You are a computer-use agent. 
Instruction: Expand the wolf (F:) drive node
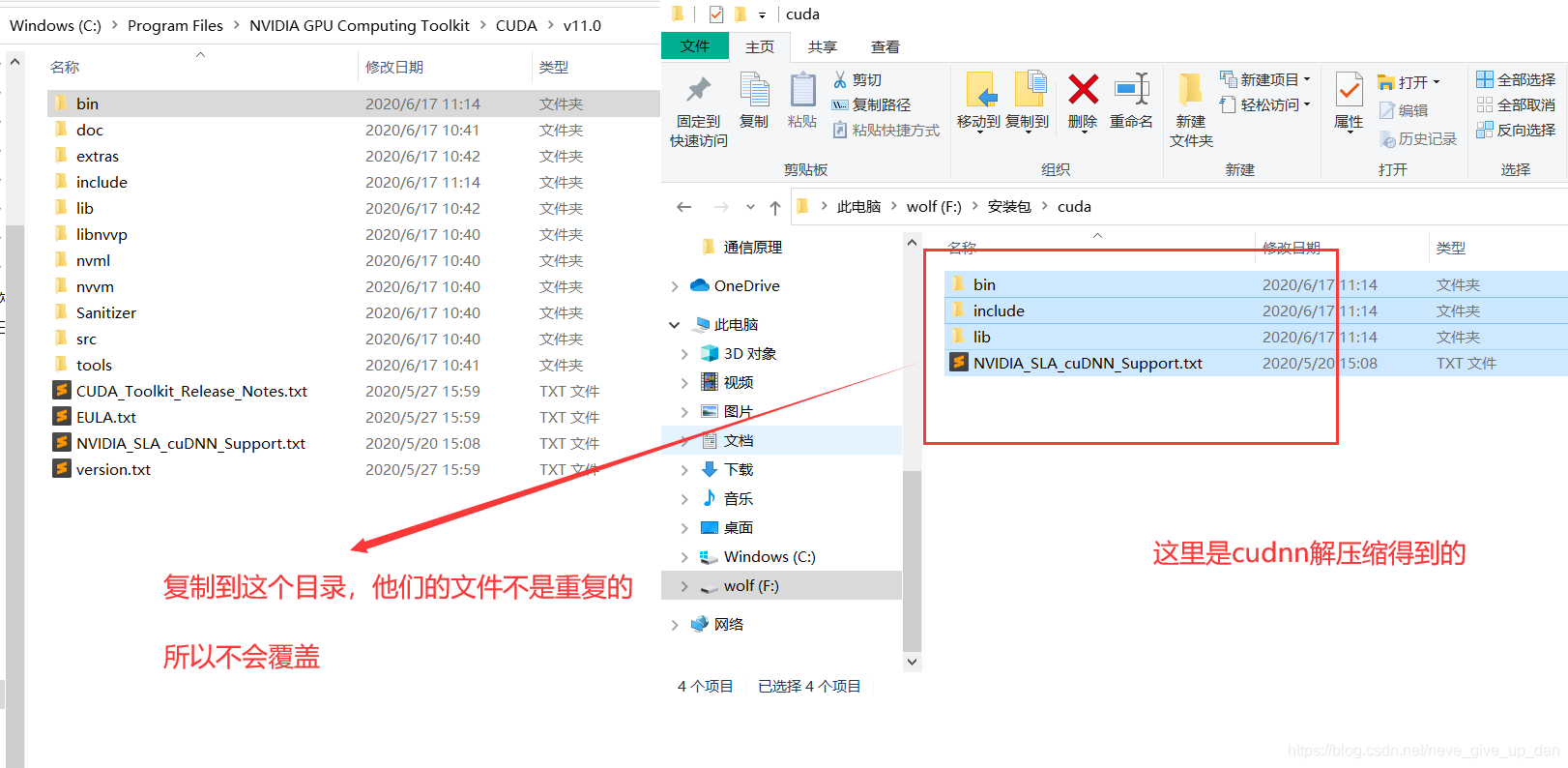coord(684,586)
